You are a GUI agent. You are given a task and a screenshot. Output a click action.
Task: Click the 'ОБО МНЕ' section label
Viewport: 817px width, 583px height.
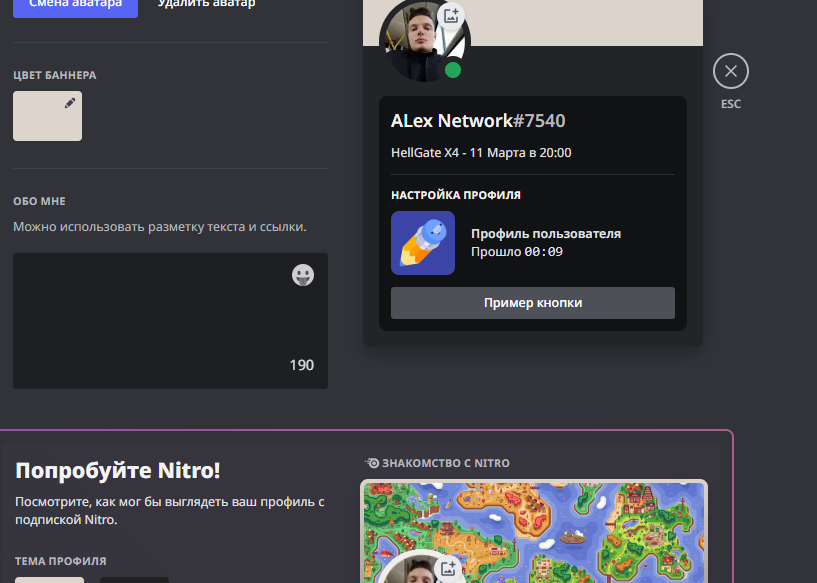tap(39, 201)
